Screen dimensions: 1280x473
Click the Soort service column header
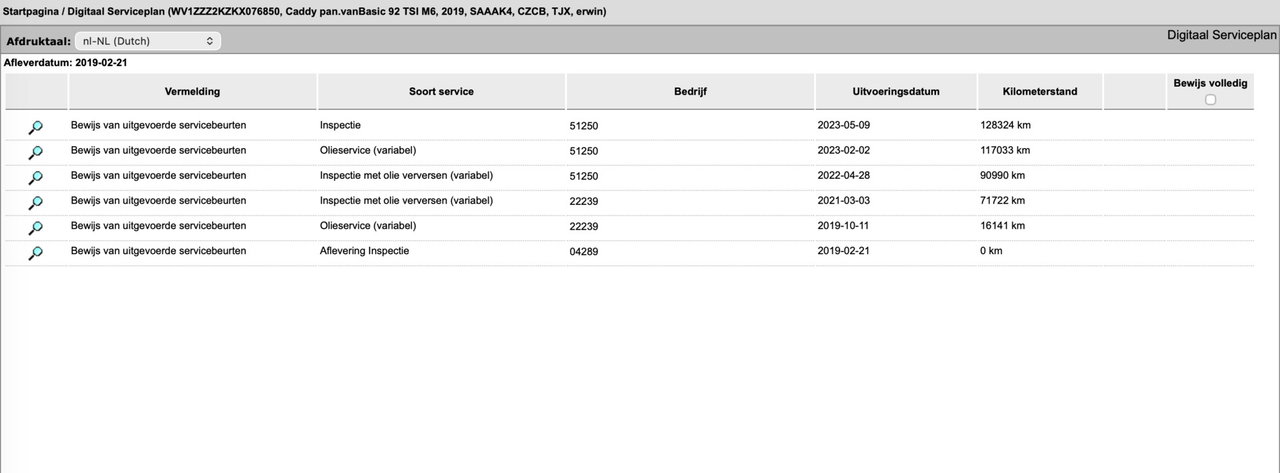coord(441,92)
